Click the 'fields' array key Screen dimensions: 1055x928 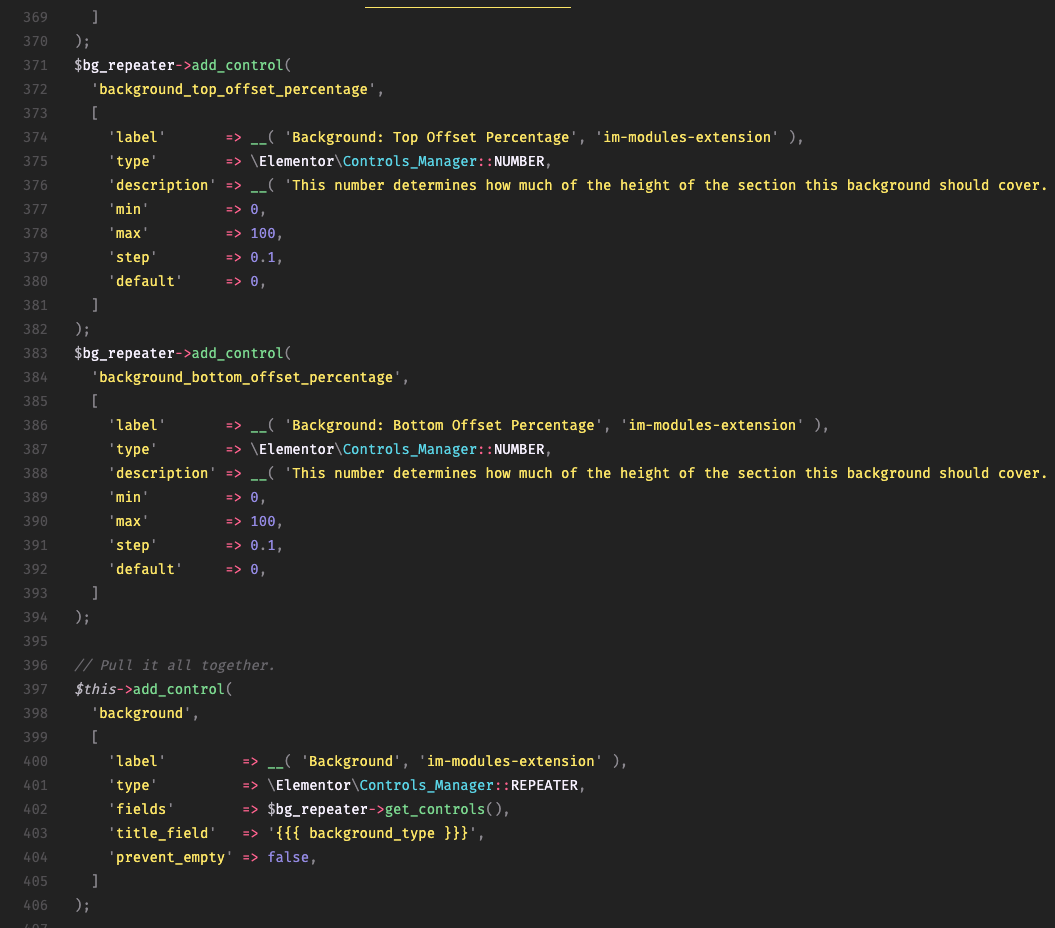coord(141,810)
